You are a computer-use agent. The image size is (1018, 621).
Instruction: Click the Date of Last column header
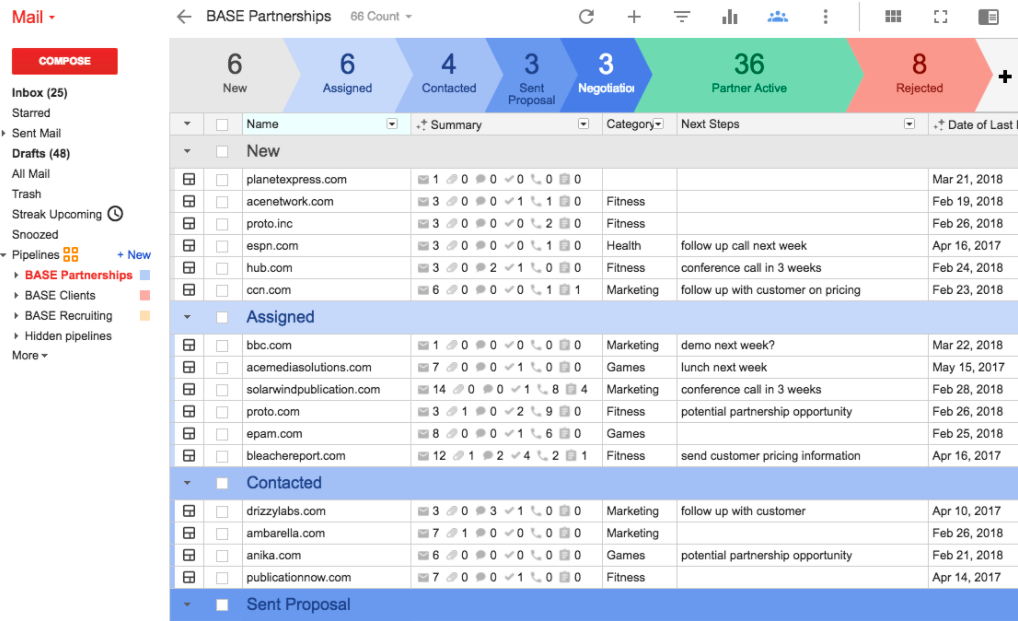973,125
